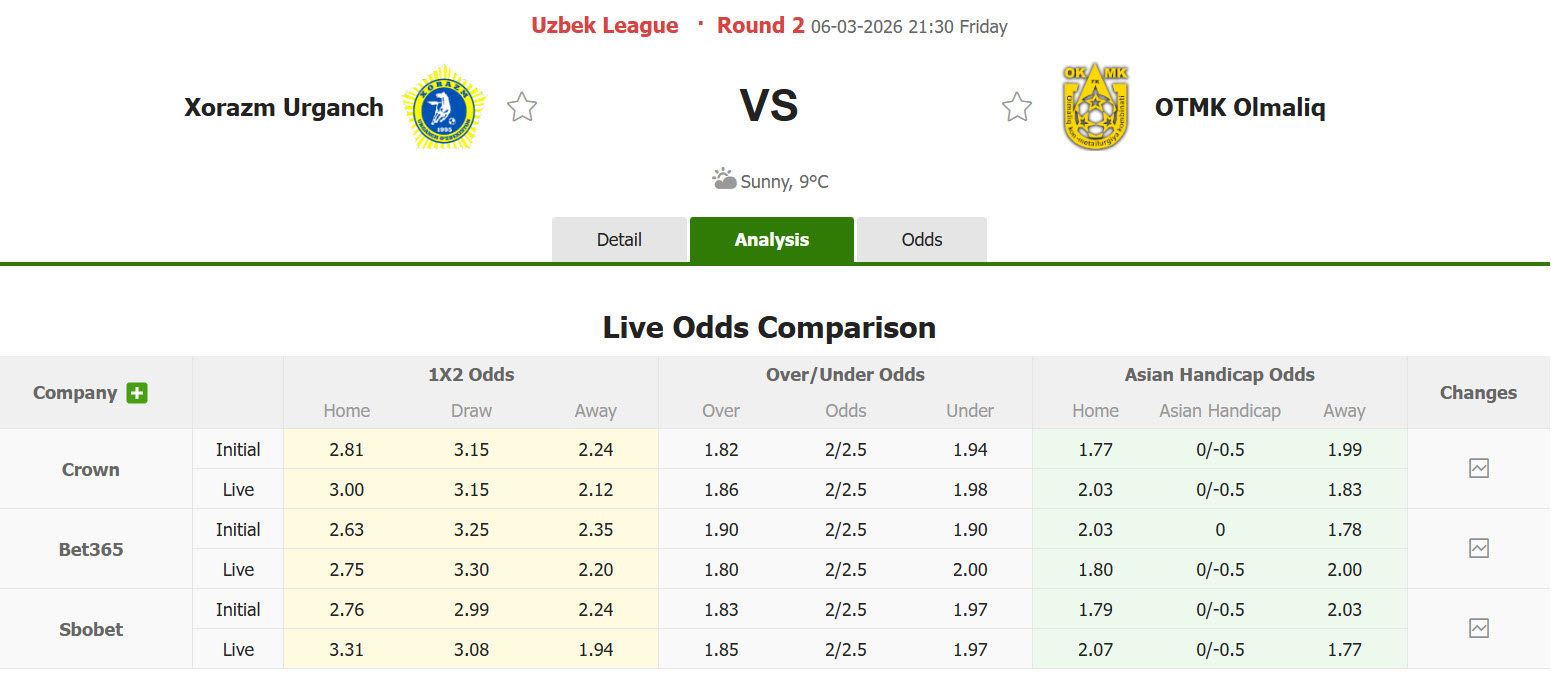Click the Xorazm Urganch team logo
The width and height of the screenshot is (1551, 682).
pyautogui.click(x=443, y=107)
